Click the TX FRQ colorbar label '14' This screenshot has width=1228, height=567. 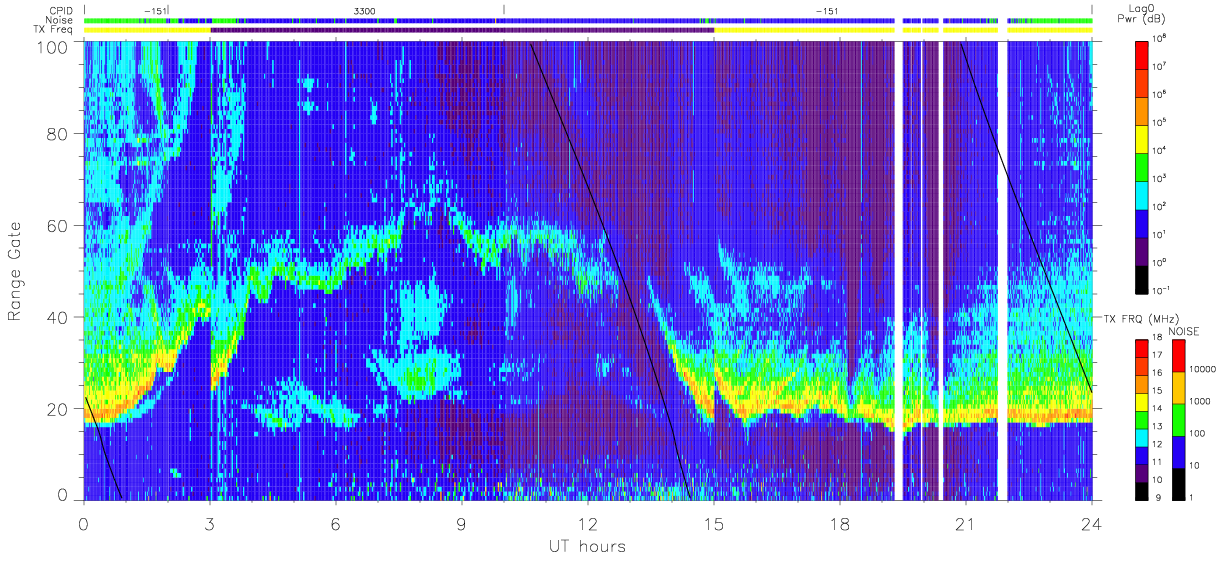[1158, 408]
